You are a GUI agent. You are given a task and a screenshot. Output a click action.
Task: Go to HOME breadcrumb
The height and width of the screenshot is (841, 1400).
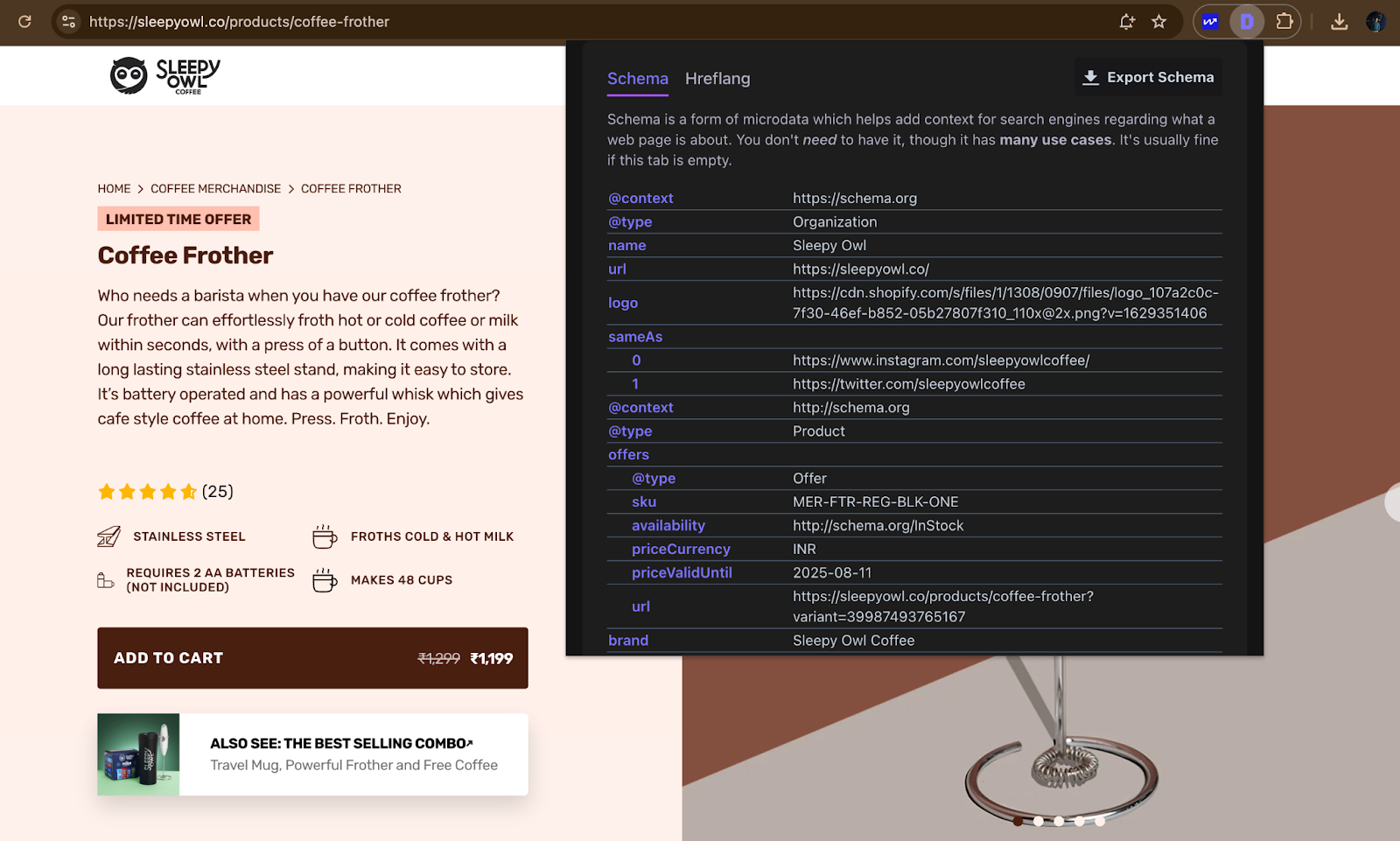[114, 189]
